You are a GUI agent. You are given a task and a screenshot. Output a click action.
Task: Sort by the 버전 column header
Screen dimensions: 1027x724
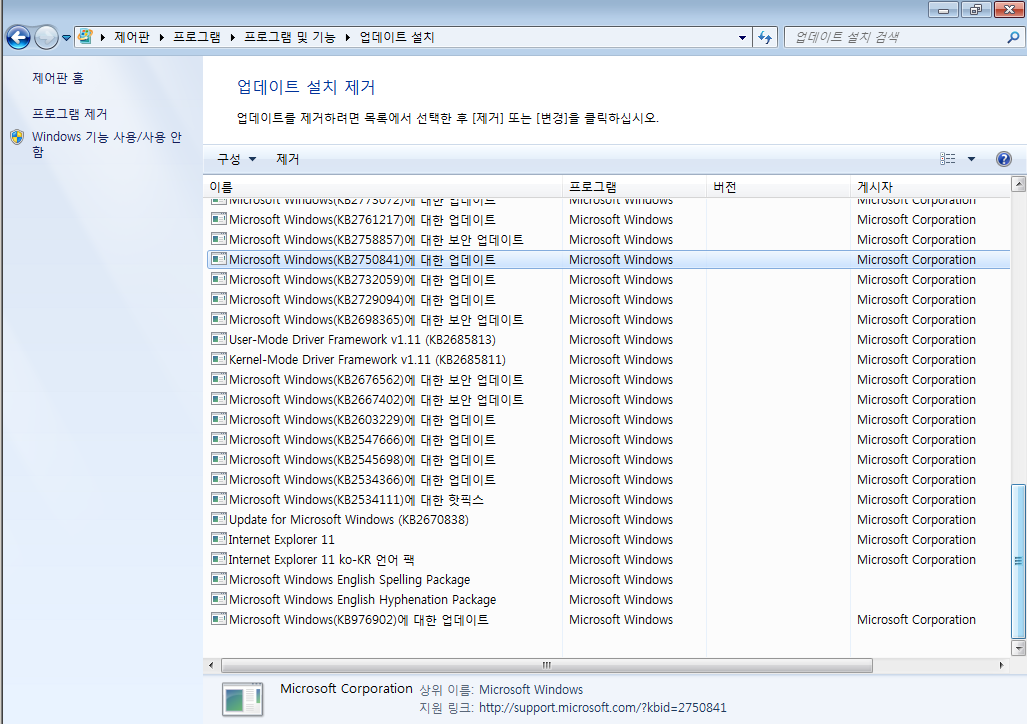(x=778, y=187)
